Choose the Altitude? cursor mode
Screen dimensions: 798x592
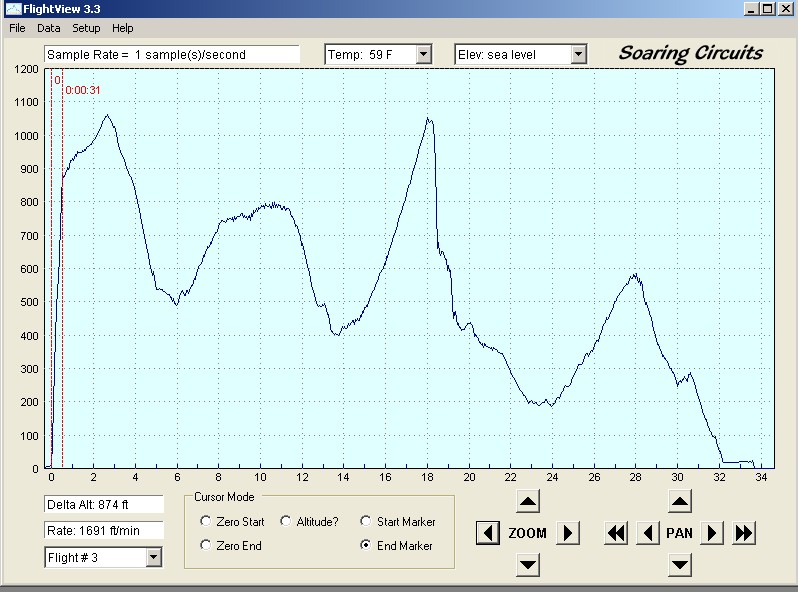coord(286,521)
